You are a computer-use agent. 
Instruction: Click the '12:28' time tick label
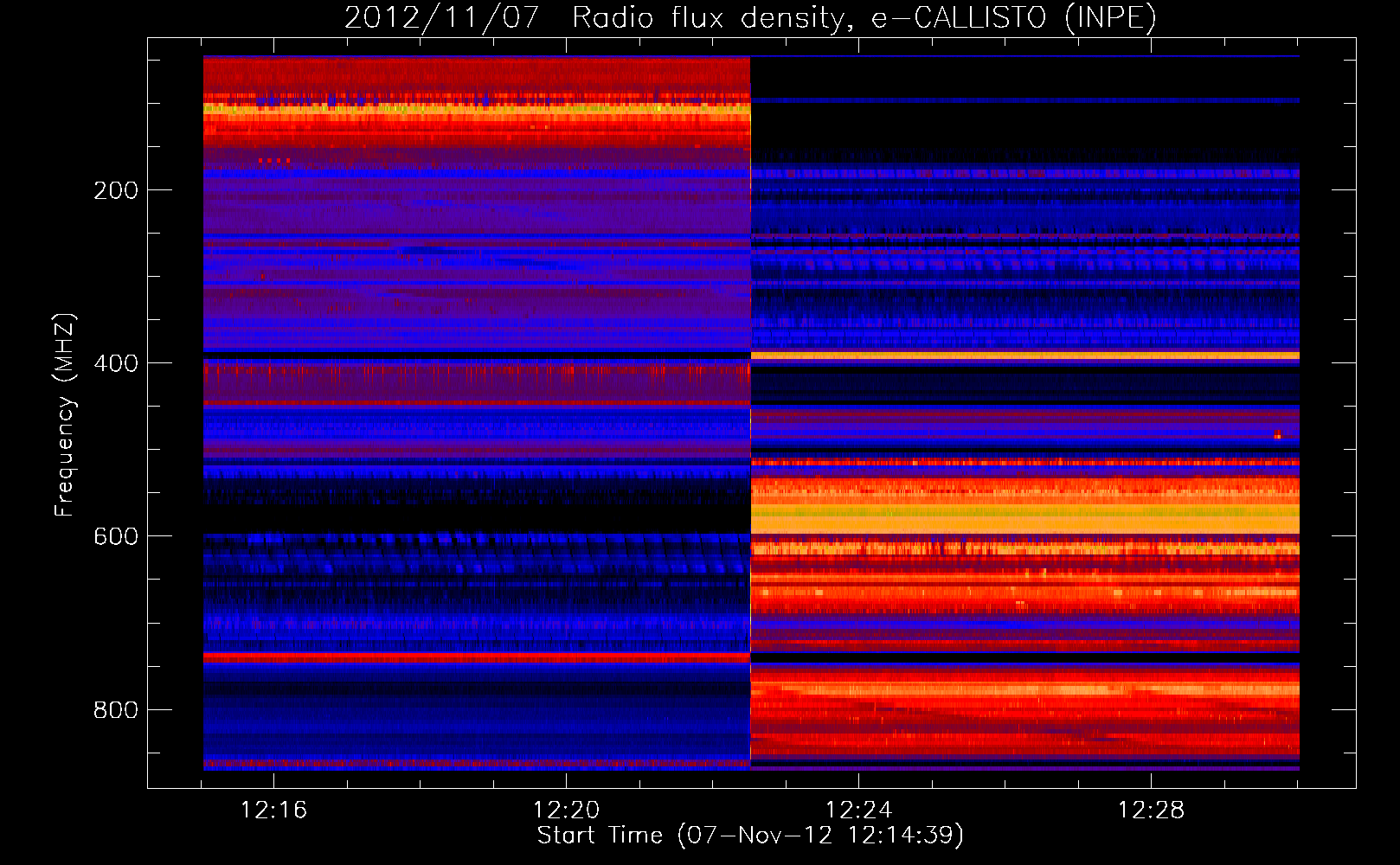click(1151, 811)
